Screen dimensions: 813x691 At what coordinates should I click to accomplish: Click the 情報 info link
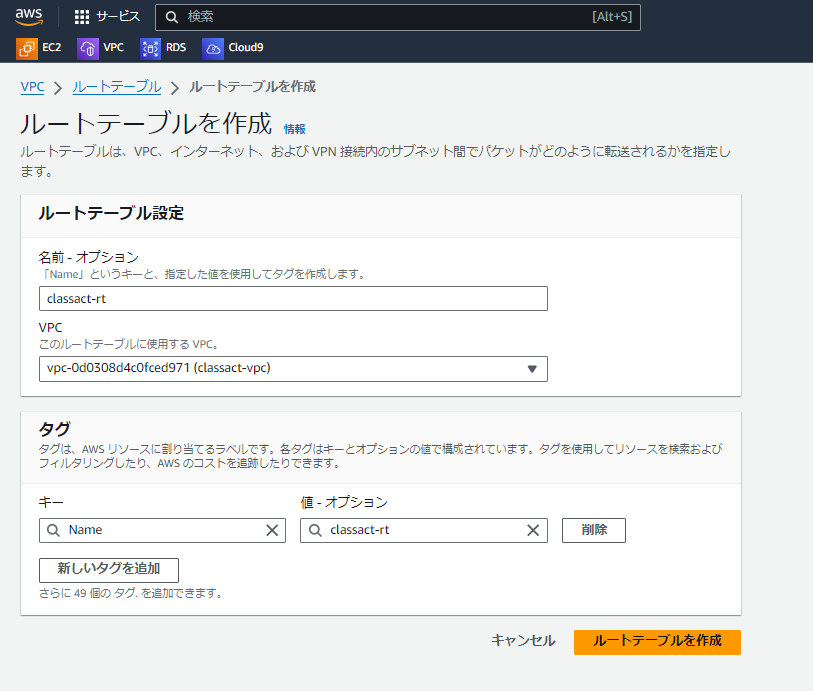tap(295, 129)
